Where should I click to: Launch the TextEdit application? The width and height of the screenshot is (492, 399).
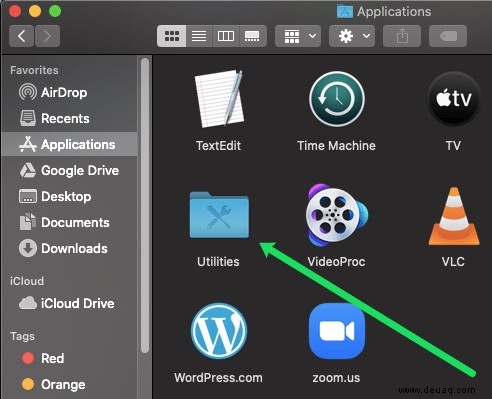pos(219,98)
